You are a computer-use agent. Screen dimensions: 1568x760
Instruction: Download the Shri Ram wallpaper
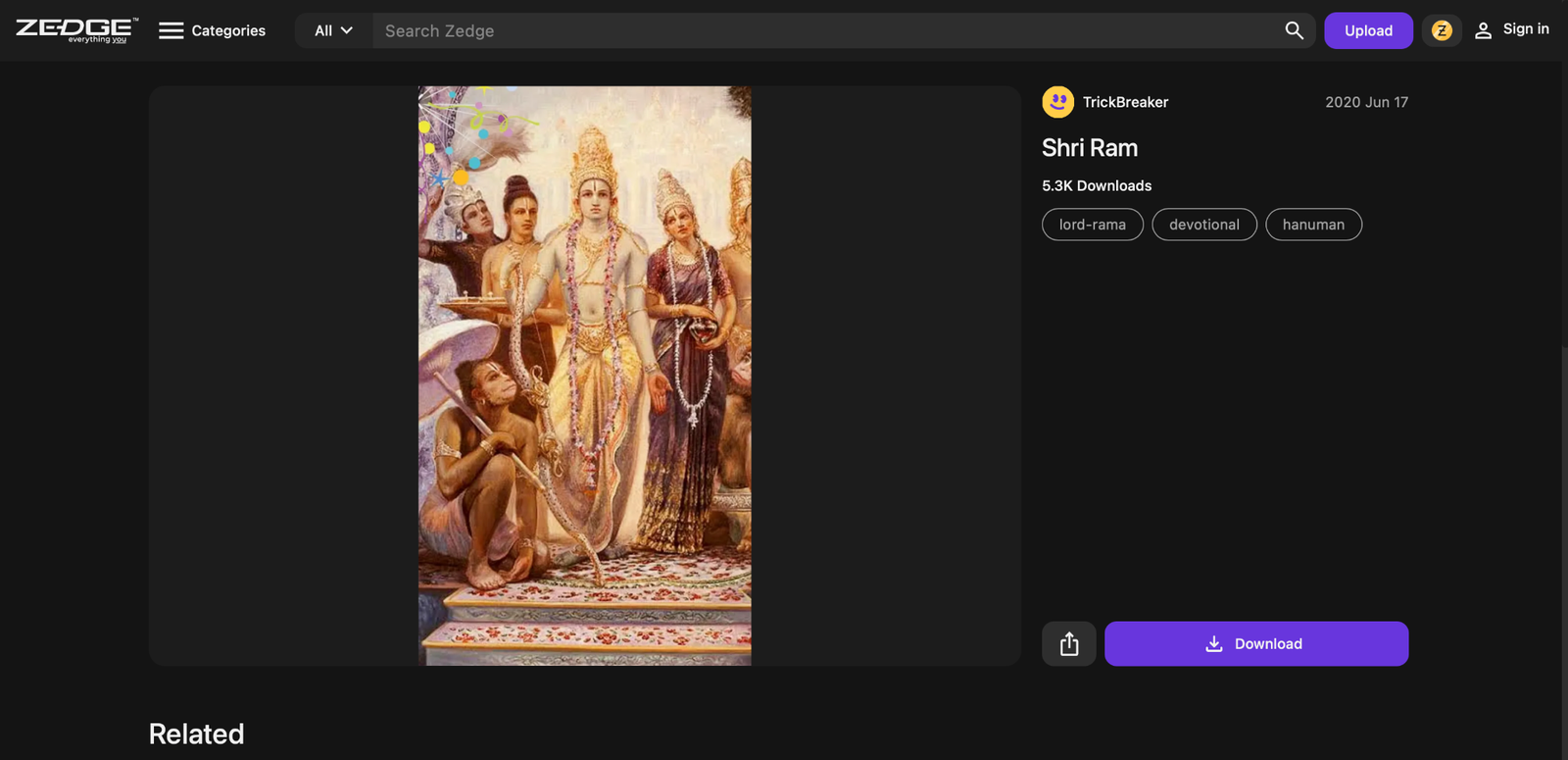click(x=1256, y=643)
